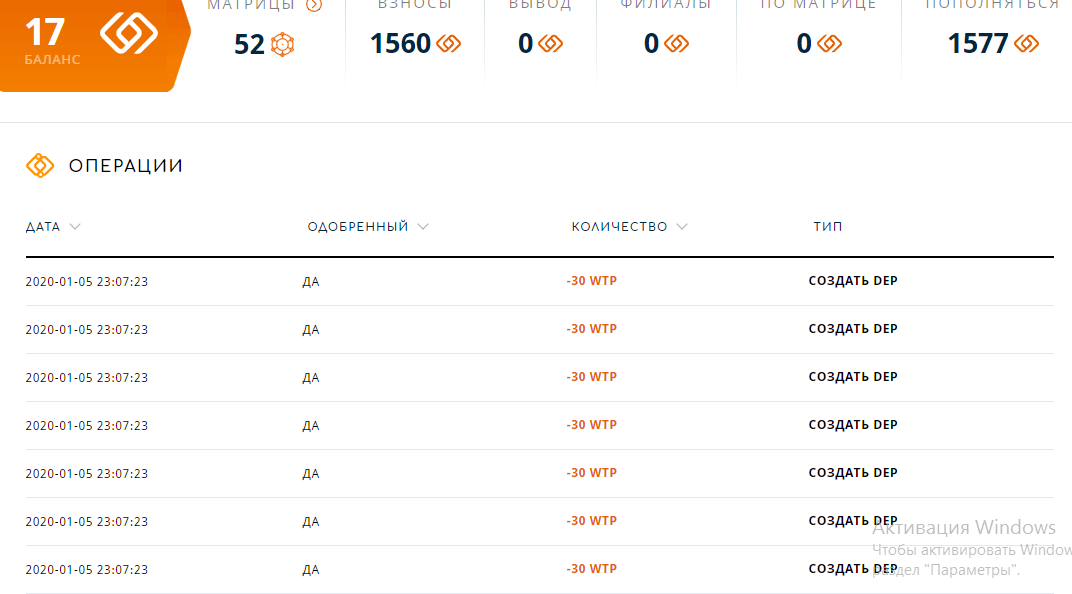
Task: Click the fifth row date cell
Action: point(87,473)
